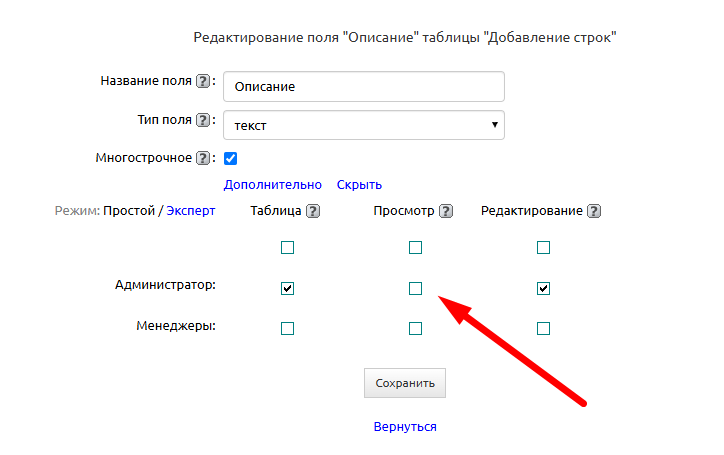Enable Редактирование checkbox for Менеджеры

[544, 328]
